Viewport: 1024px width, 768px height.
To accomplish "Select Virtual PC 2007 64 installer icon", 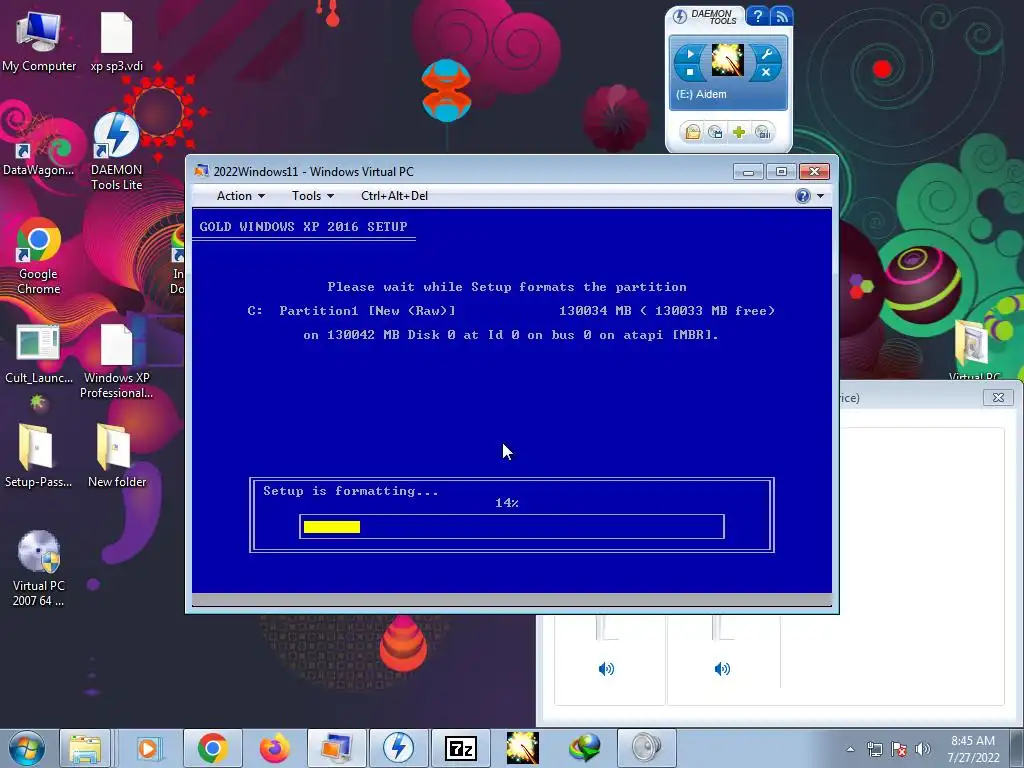I will (39, 568).
